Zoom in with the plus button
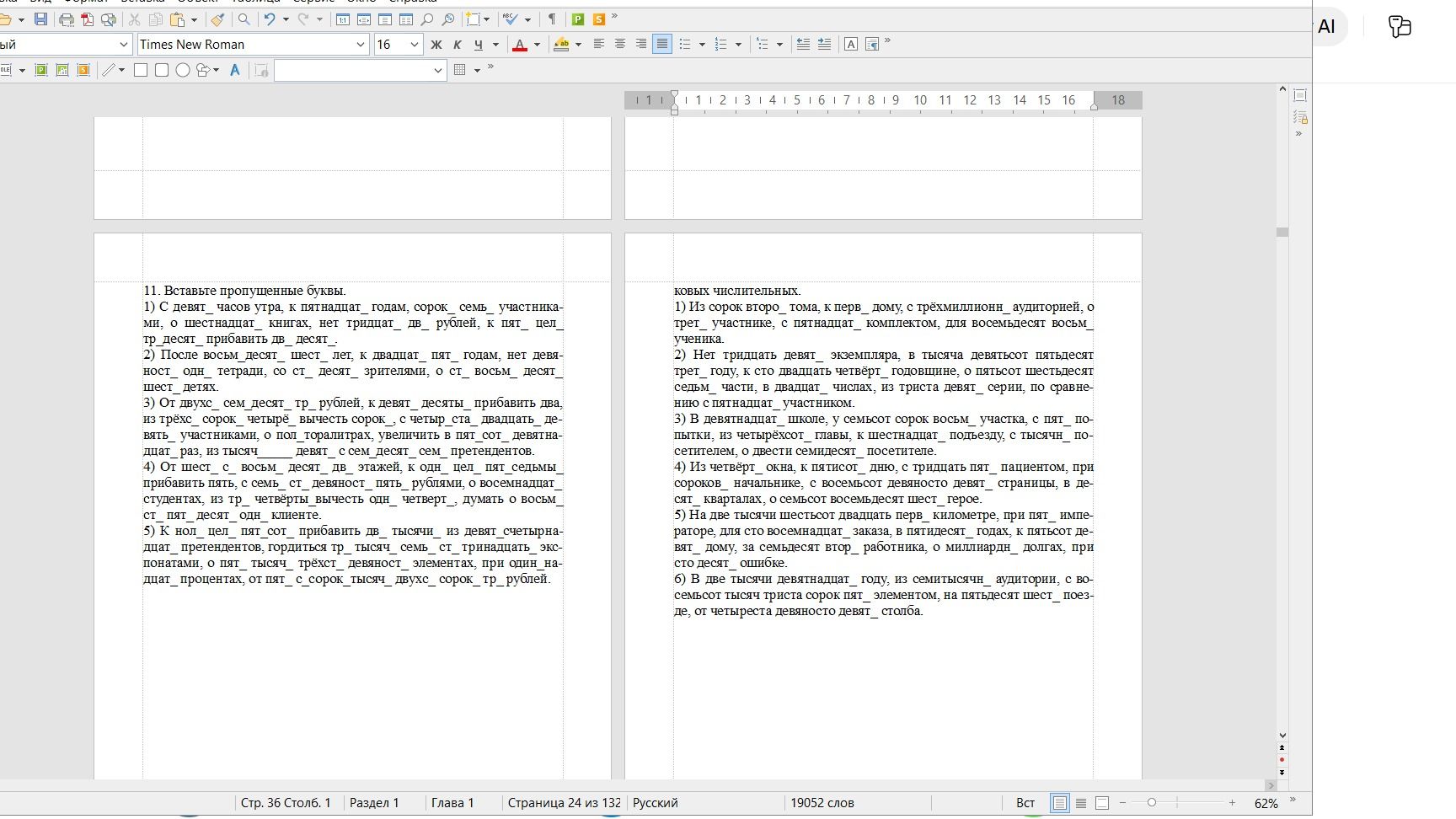The width and height of the screenshot is (1456, 819). 1232,803
